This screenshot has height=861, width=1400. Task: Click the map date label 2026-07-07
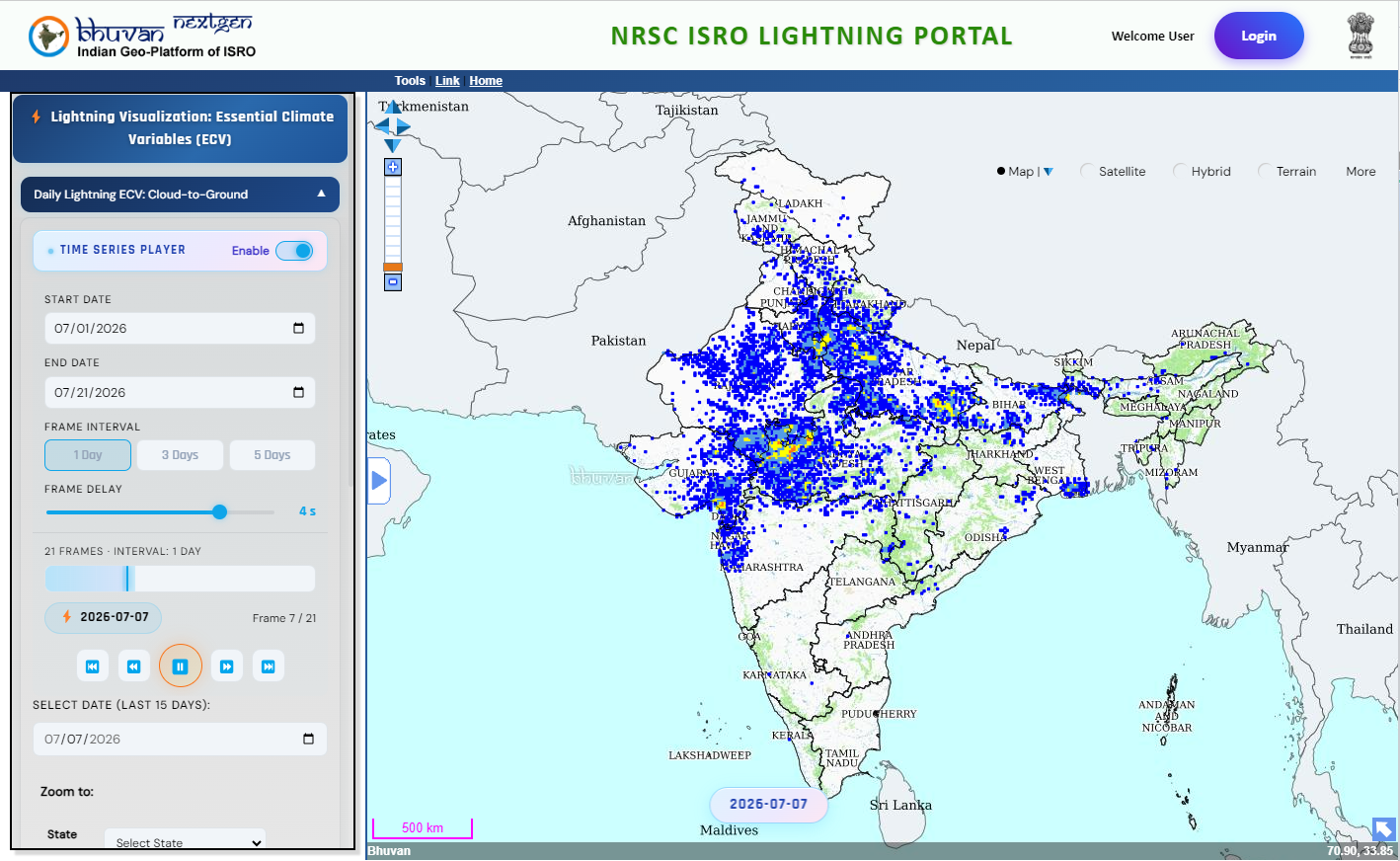[768, 805]
